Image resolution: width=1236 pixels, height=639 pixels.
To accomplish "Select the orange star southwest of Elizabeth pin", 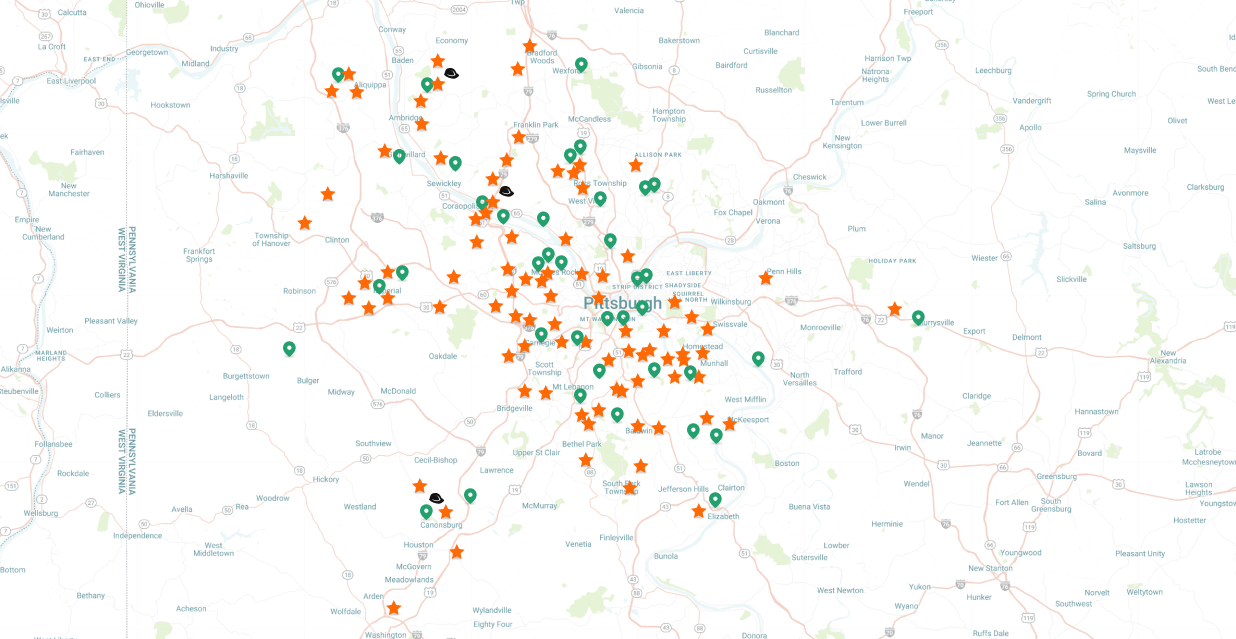I will click(x=699, y=511).
